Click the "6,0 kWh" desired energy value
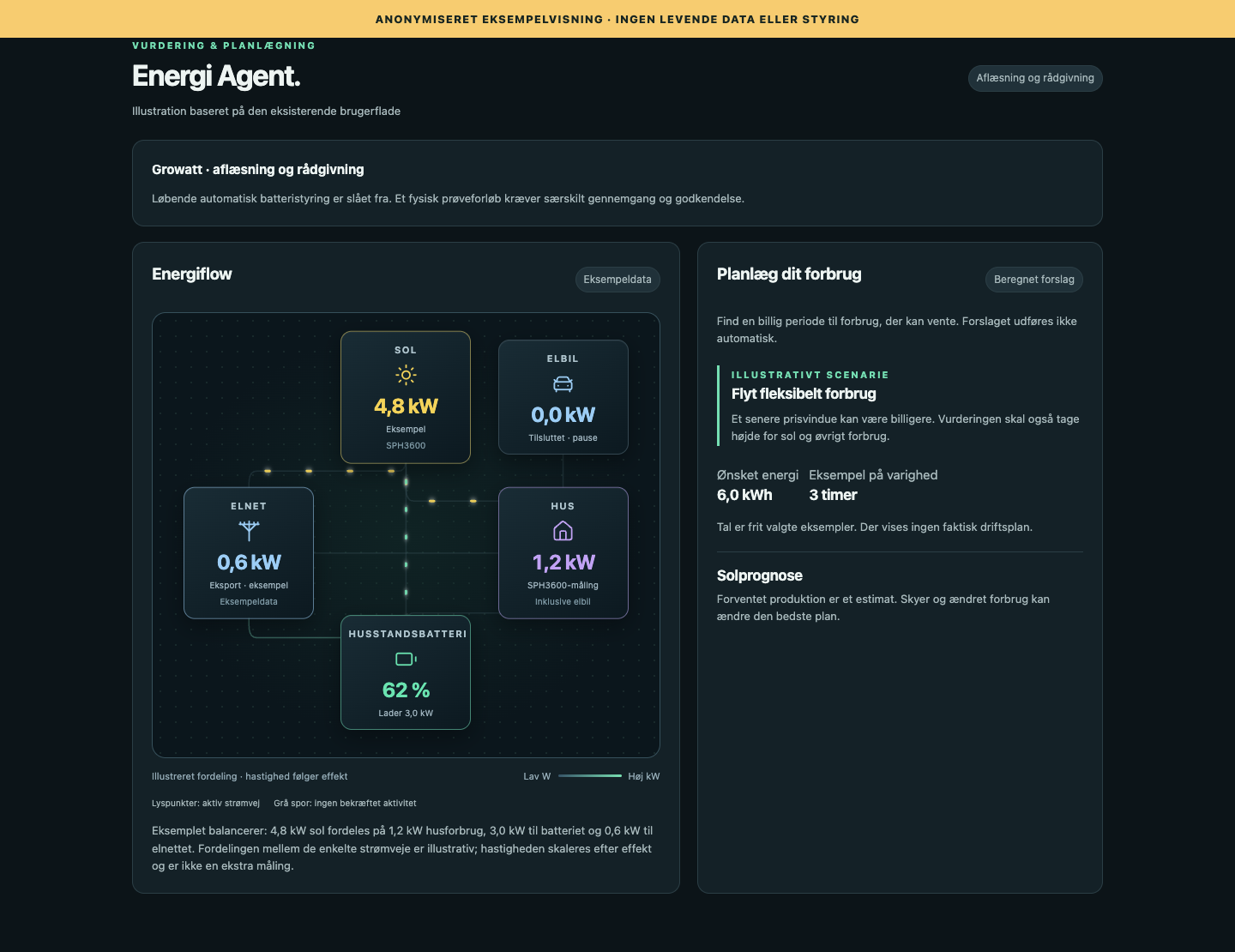1235x952 pixels. pos(744,495)
